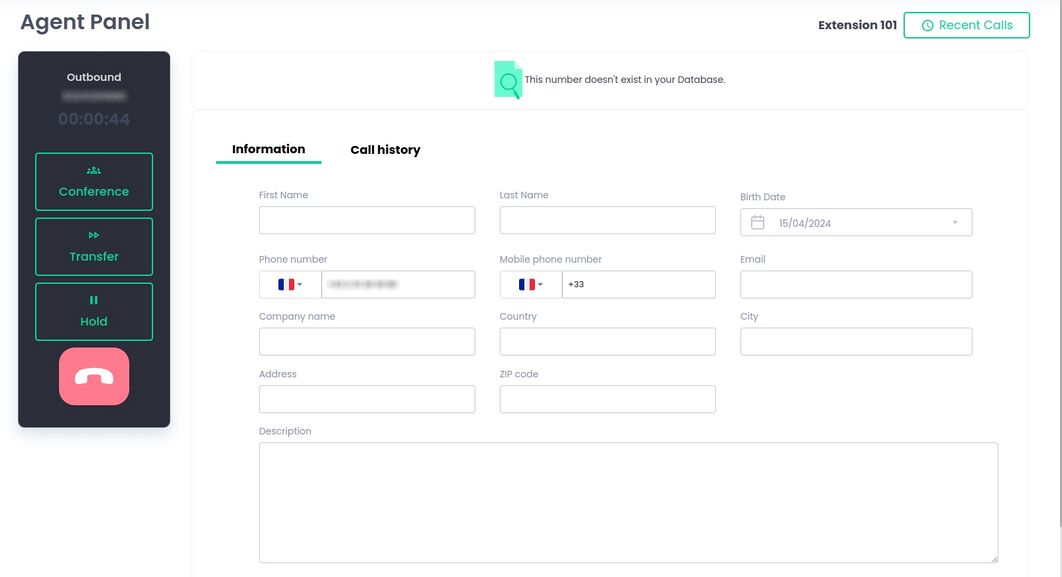The width and height of the screenshot is (1062, 577).
Task: Focus the Last Name input
Action: pos(607,221)
